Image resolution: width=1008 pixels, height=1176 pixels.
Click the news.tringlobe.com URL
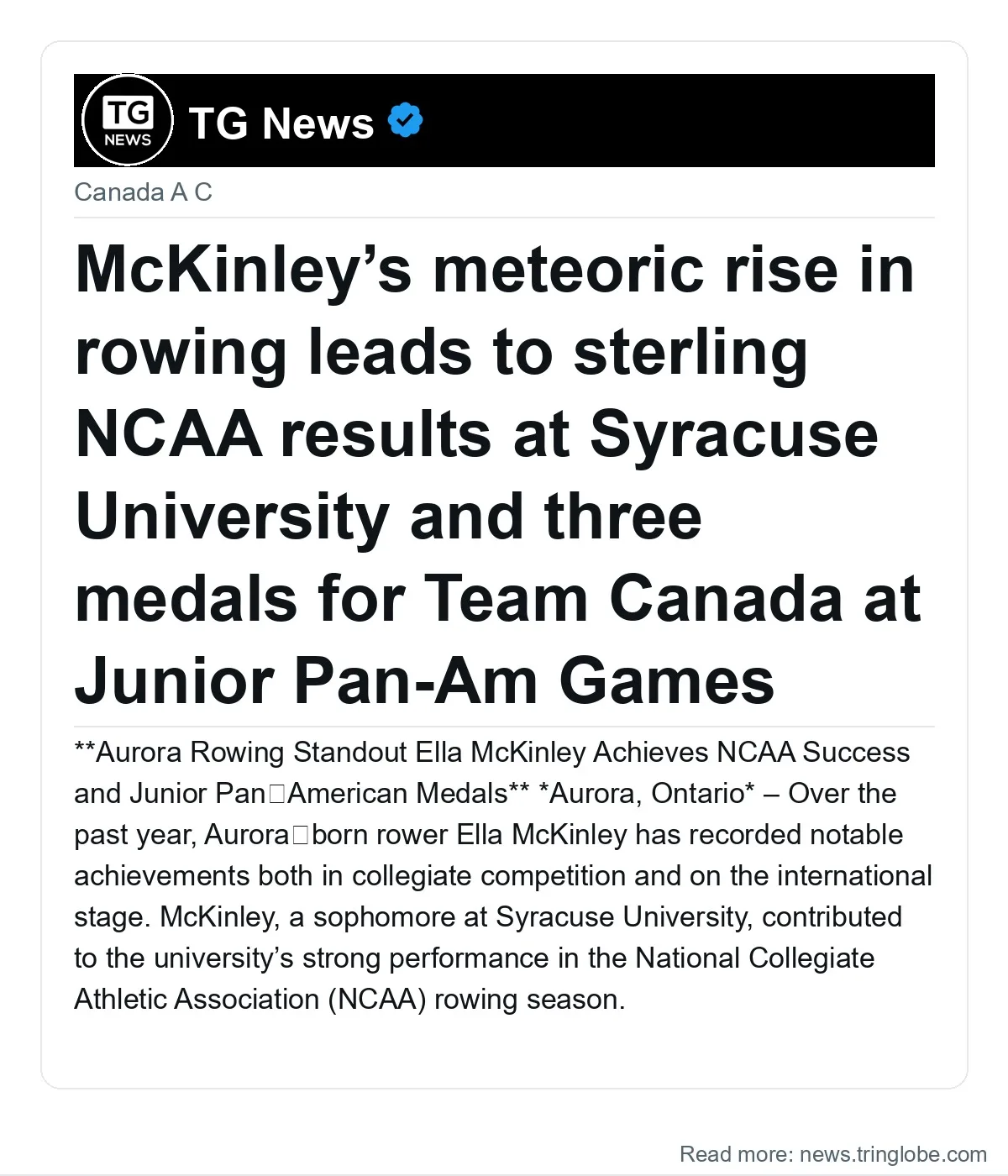893,1154
